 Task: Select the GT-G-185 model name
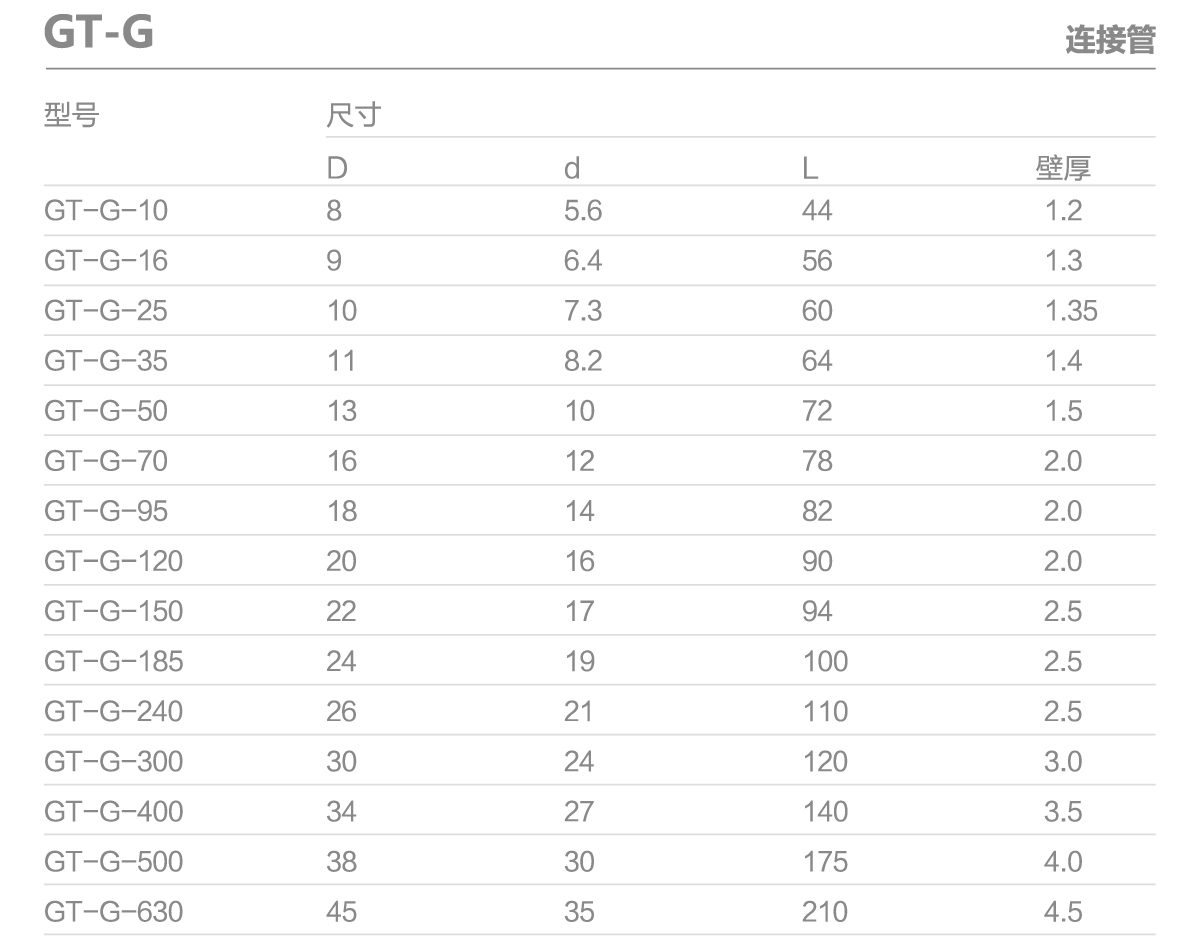pyautogui.click(x=114, y=661)
